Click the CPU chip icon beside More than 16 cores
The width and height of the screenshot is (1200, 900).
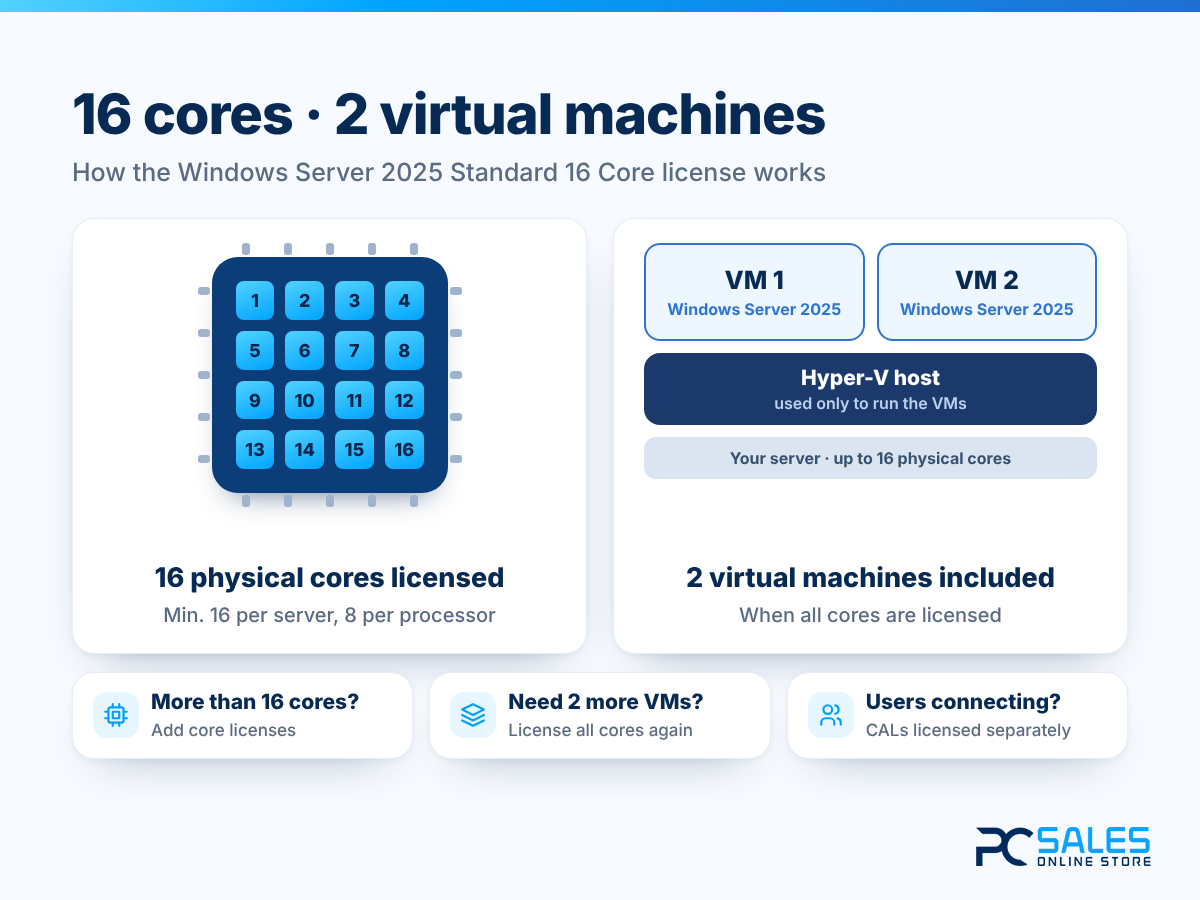point(116,715)
